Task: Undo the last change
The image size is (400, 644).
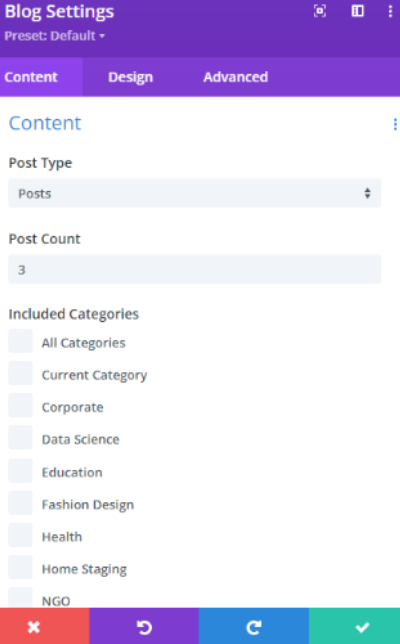Action: click(x=144, y=626)
